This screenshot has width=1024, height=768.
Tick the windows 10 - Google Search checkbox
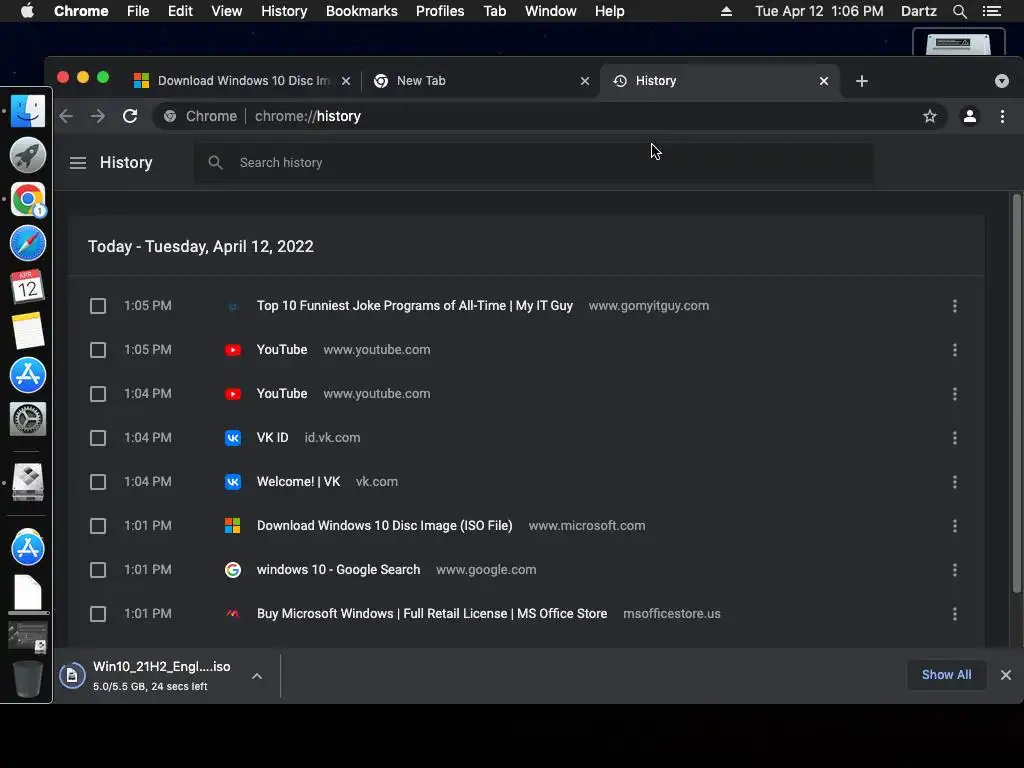[x=98, y=570]
